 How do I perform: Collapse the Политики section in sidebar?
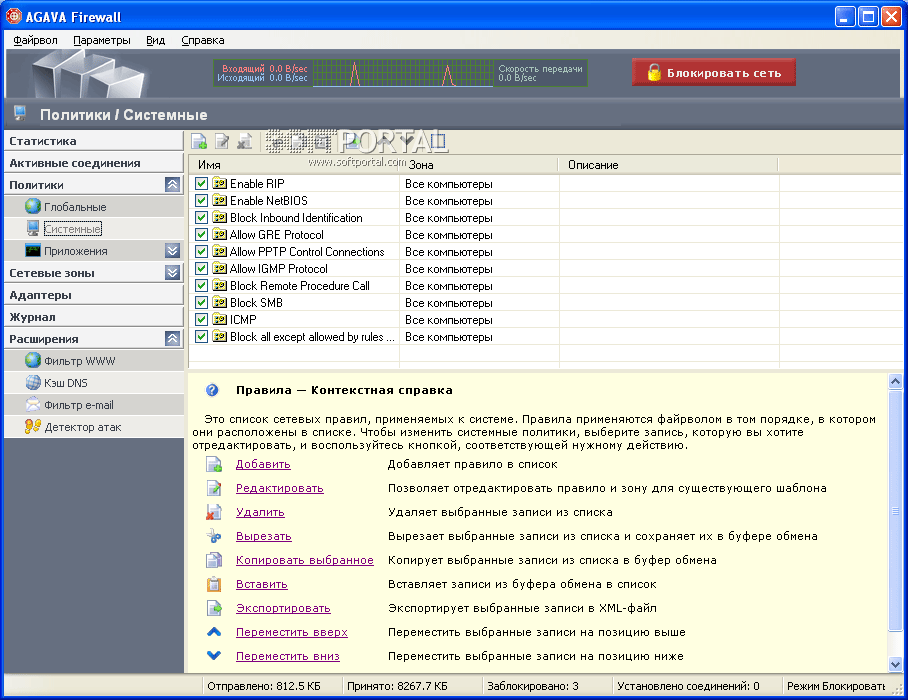(x=172, y=185)
